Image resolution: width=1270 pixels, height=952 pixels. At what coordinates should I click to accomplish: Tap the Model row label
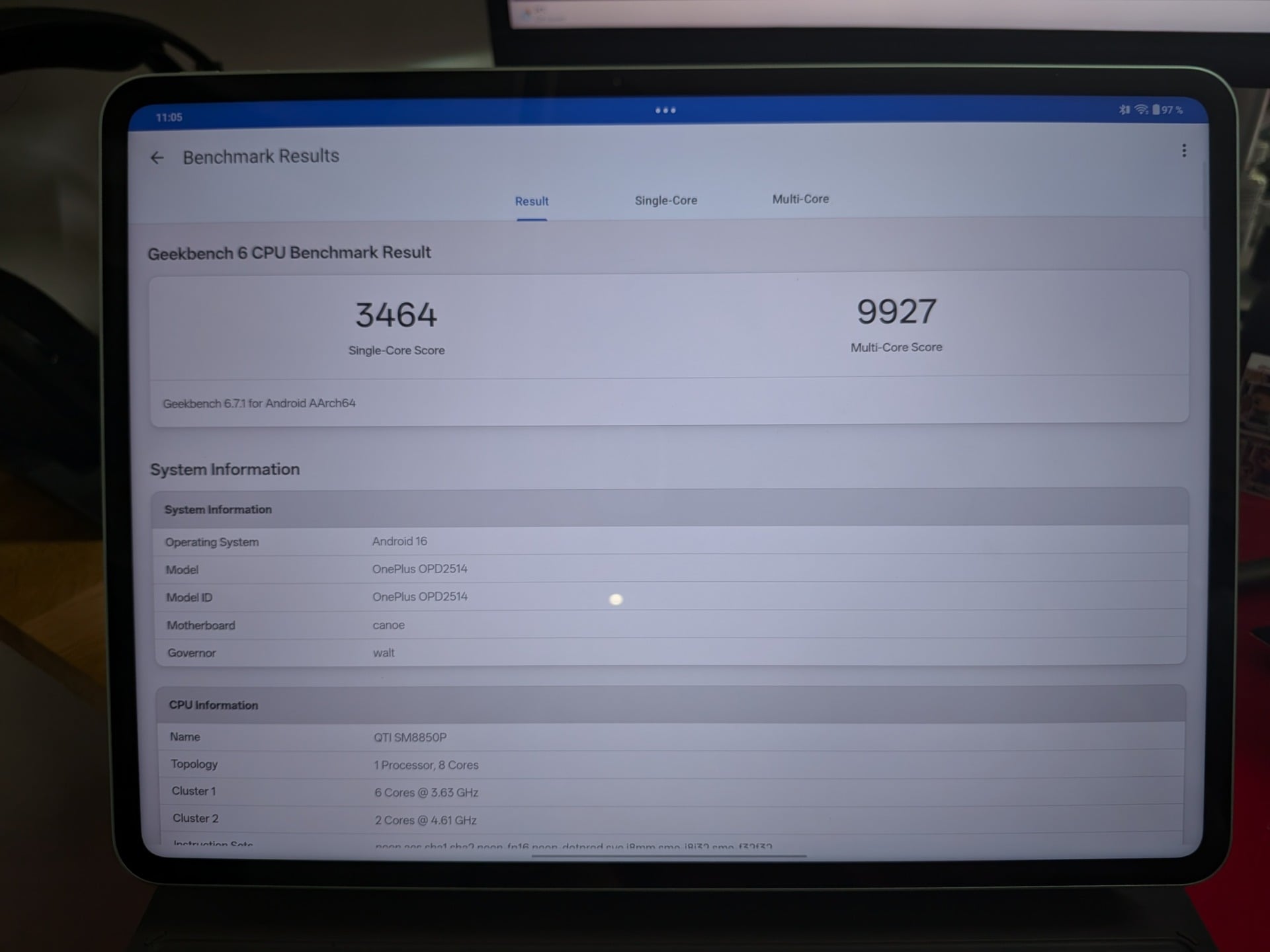[x=182, y=570]
